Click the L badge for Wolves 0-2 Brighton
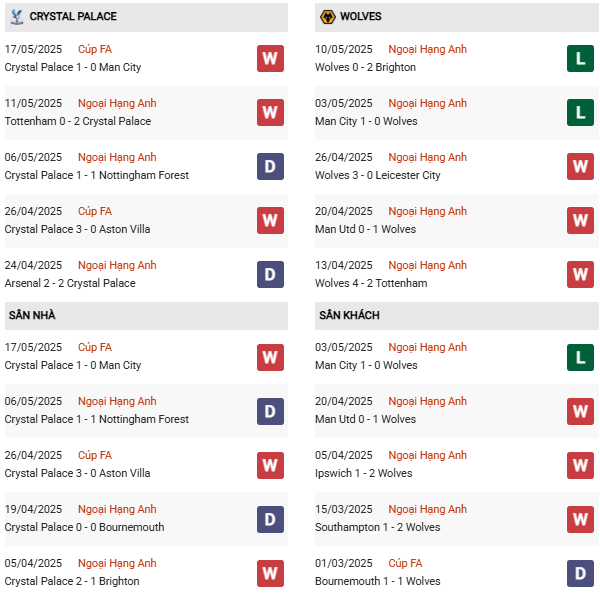600x596 pixels. coord(580,59)
